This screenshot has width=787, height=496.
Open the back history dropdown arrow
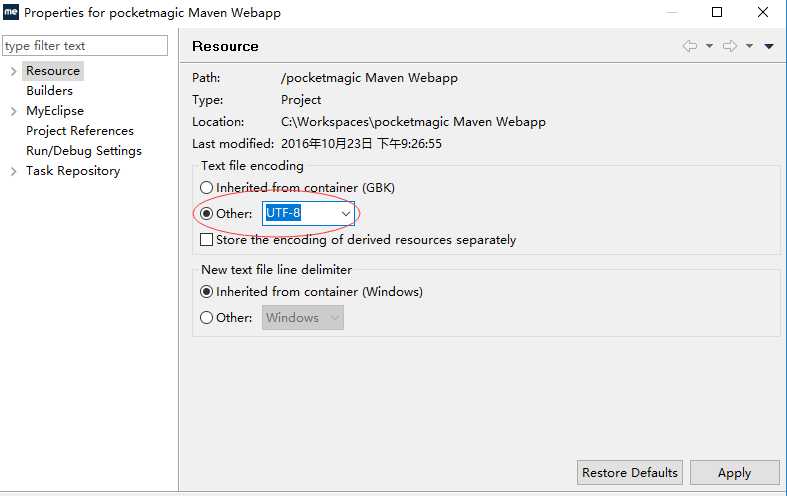click(x=709, y=46)
